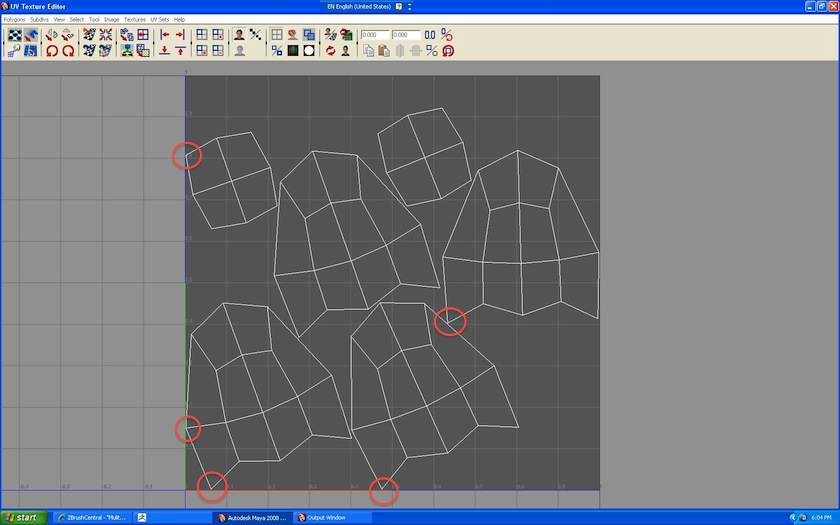The width and height of the screenshot is (840, 525).
Task: Expand the Subdivs menu
Action: [x=39, y=19]
